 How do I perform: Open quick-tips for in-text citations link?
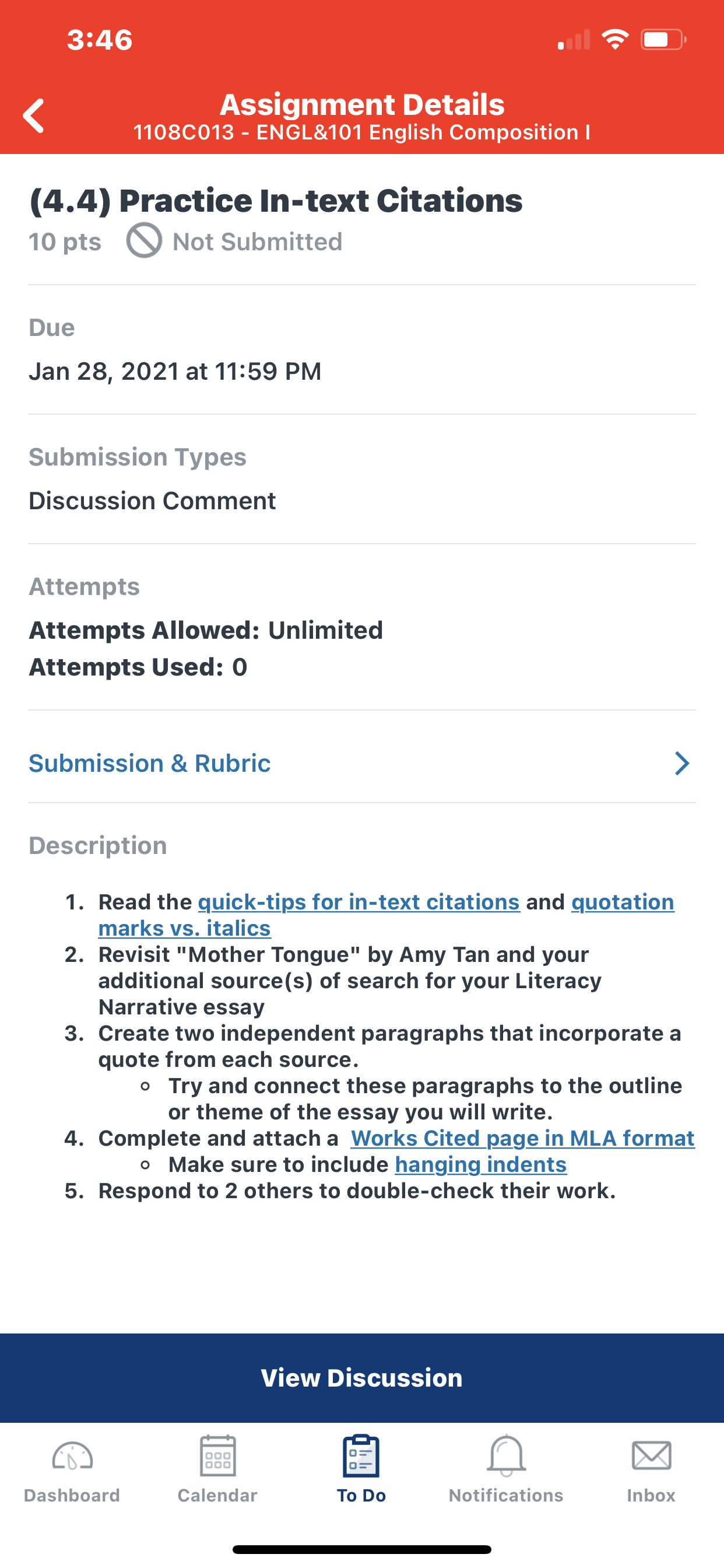click(x=359, y=902)
